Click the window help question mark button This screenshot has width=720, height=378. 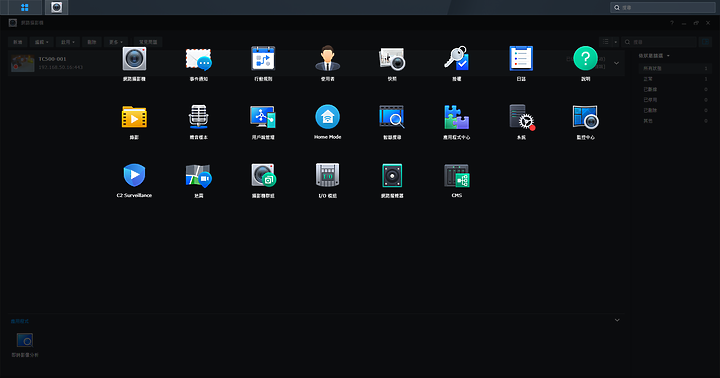672,23
